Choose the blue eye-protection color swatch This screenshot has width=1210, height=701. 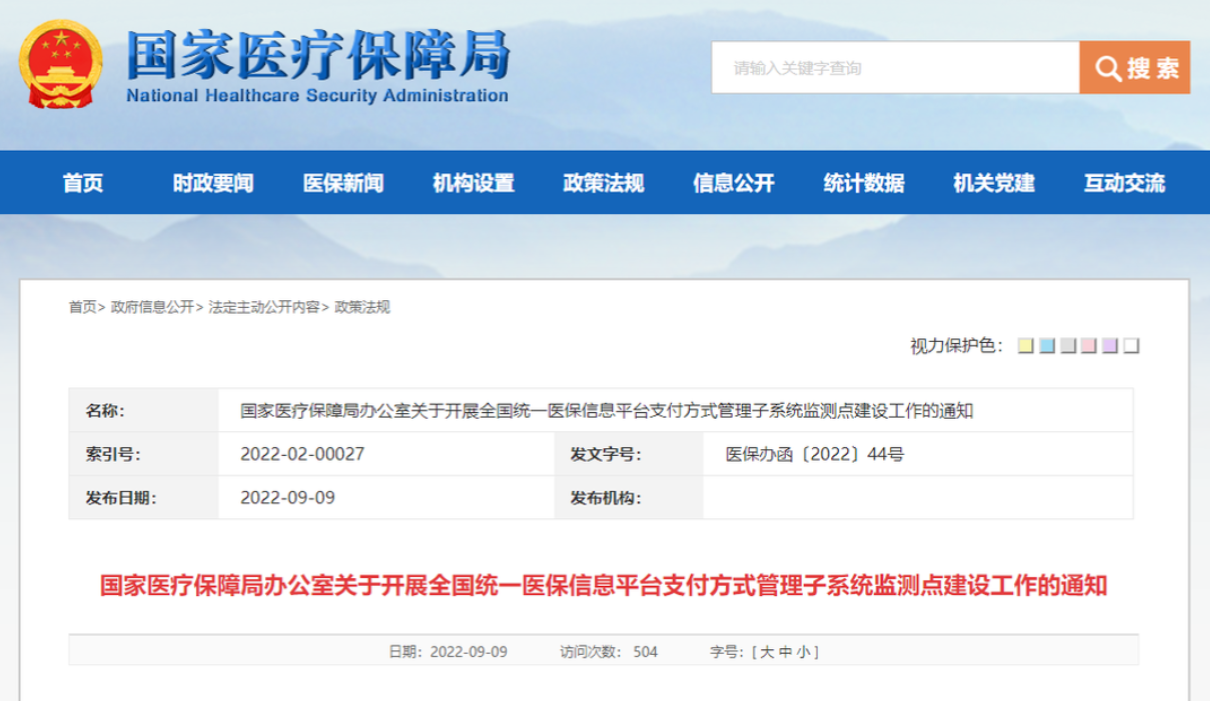1046,346
